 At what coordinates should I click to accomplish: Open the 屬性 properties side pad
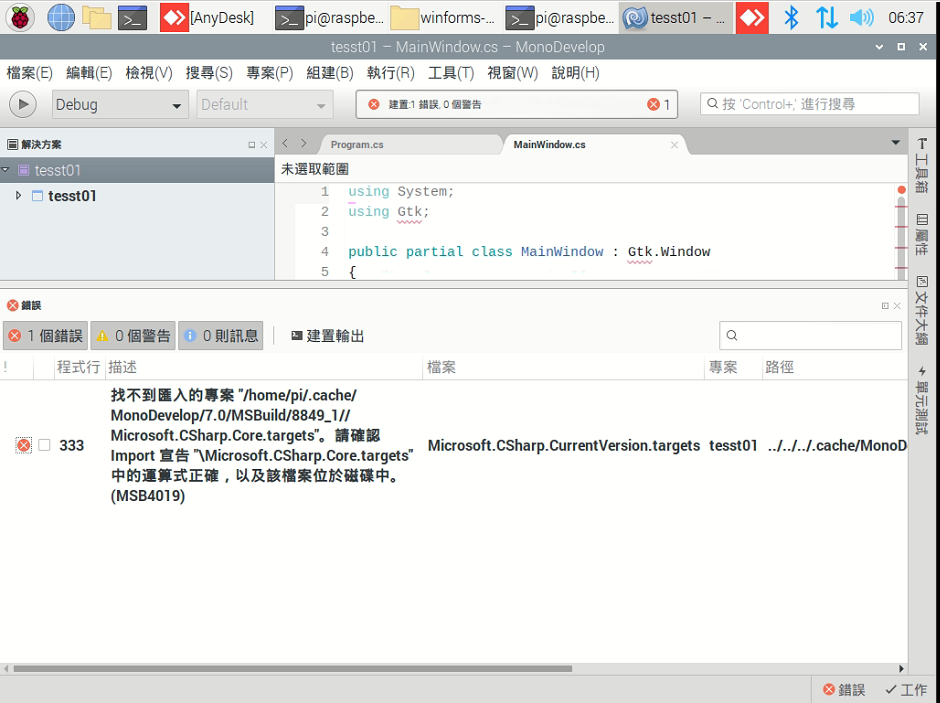coord(922,234)
